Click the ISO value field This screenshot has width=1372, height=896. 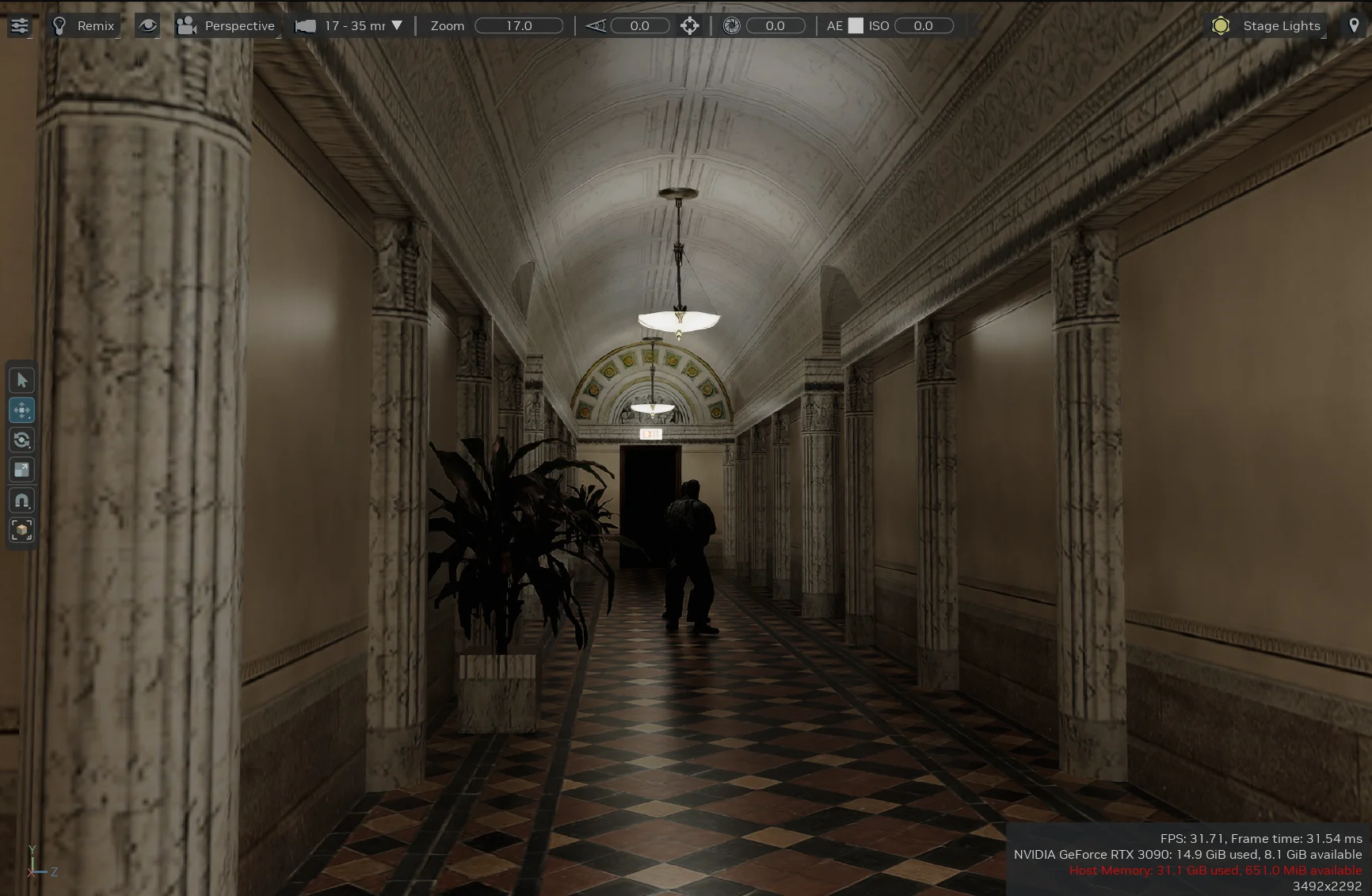click(923, 25)
